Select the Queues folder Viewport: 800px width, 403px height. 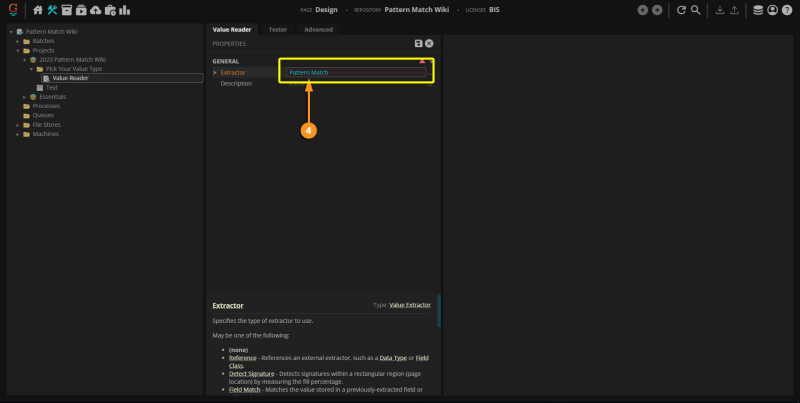[43, 115]
